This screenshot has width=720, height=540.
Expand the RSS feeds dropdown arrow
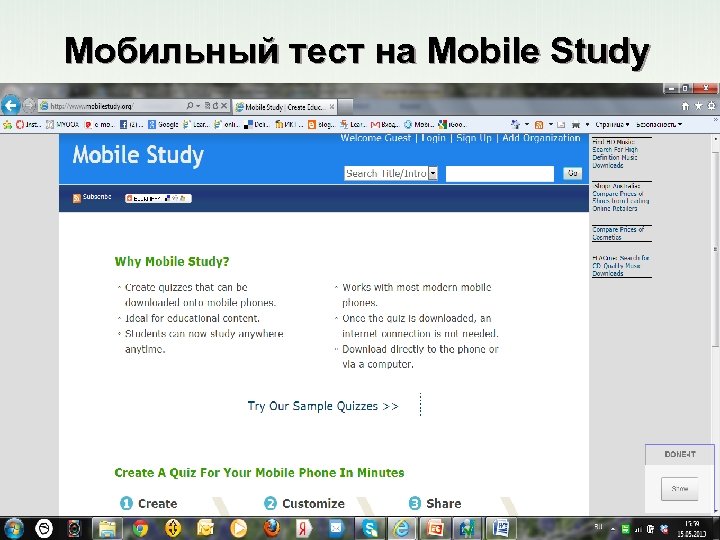[x=550, y=124]
